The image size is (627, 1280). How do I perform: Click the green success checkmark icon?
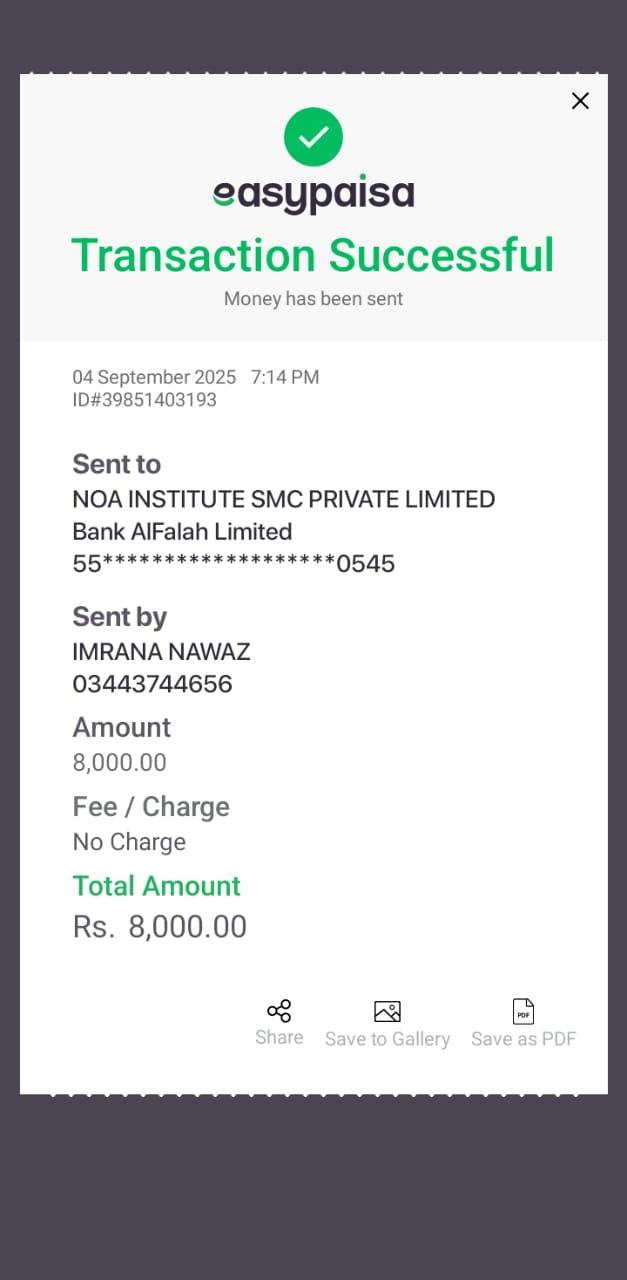point(313,137)
